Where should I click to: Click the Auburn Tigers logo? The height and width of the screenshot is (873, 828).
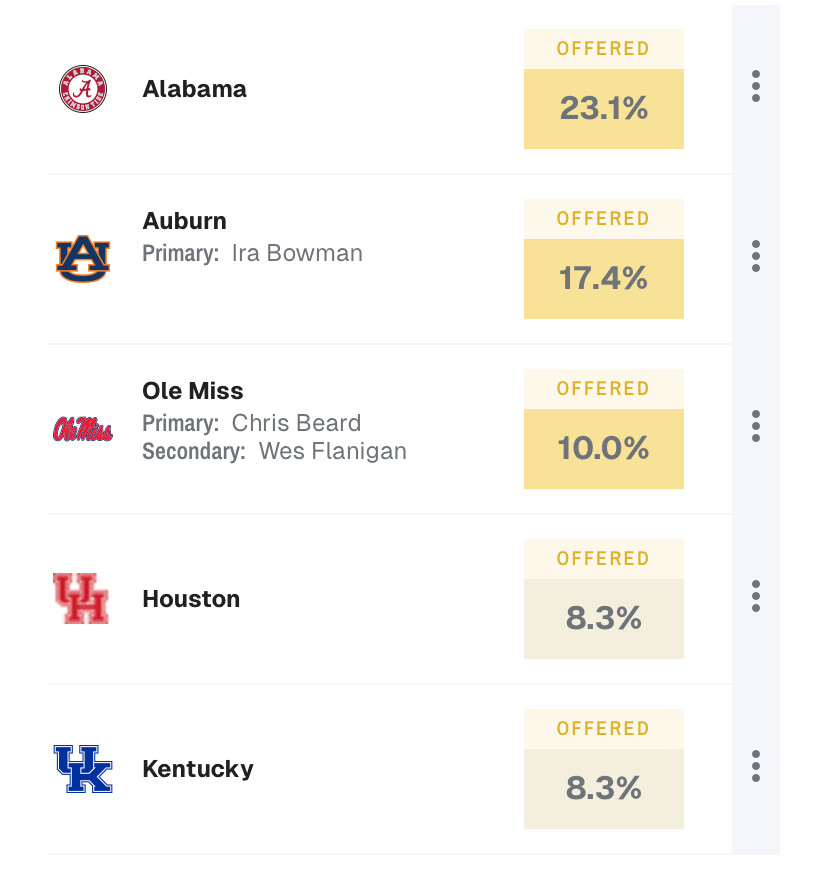(82, 259)
